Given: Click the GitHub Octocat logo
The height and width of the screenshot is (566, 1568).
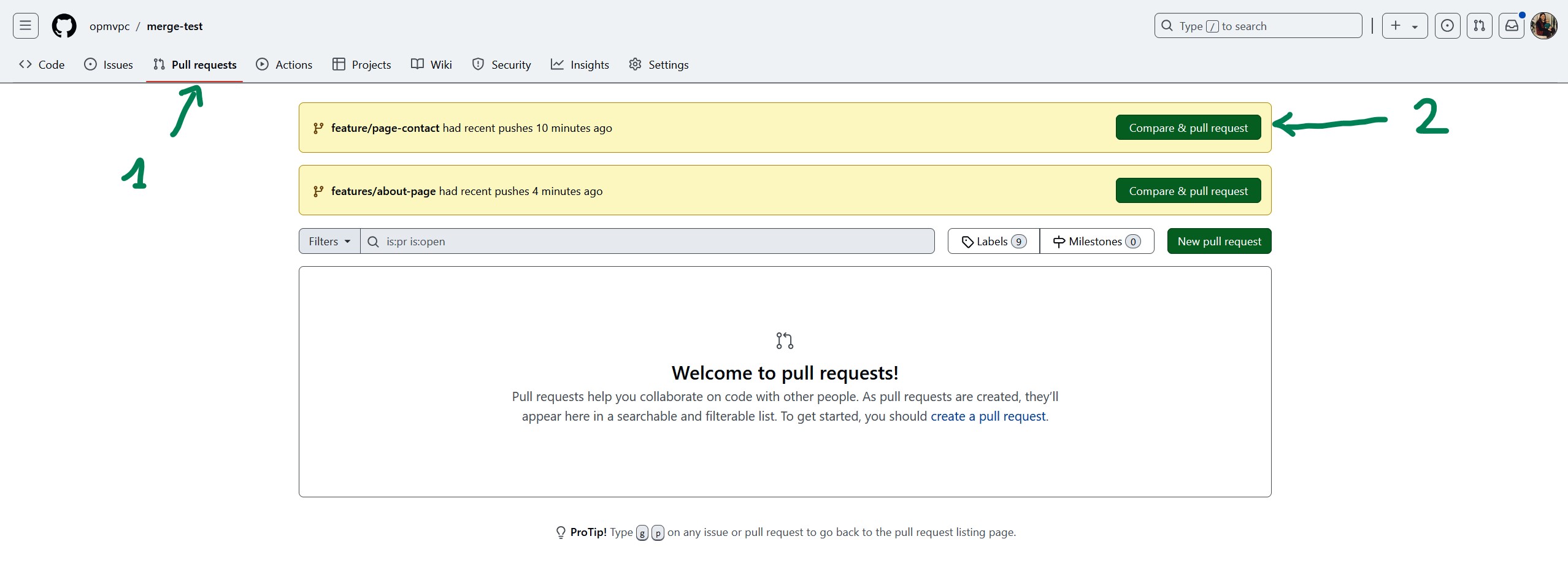Looking at the screenshot, I should click(x=64, y=26).
